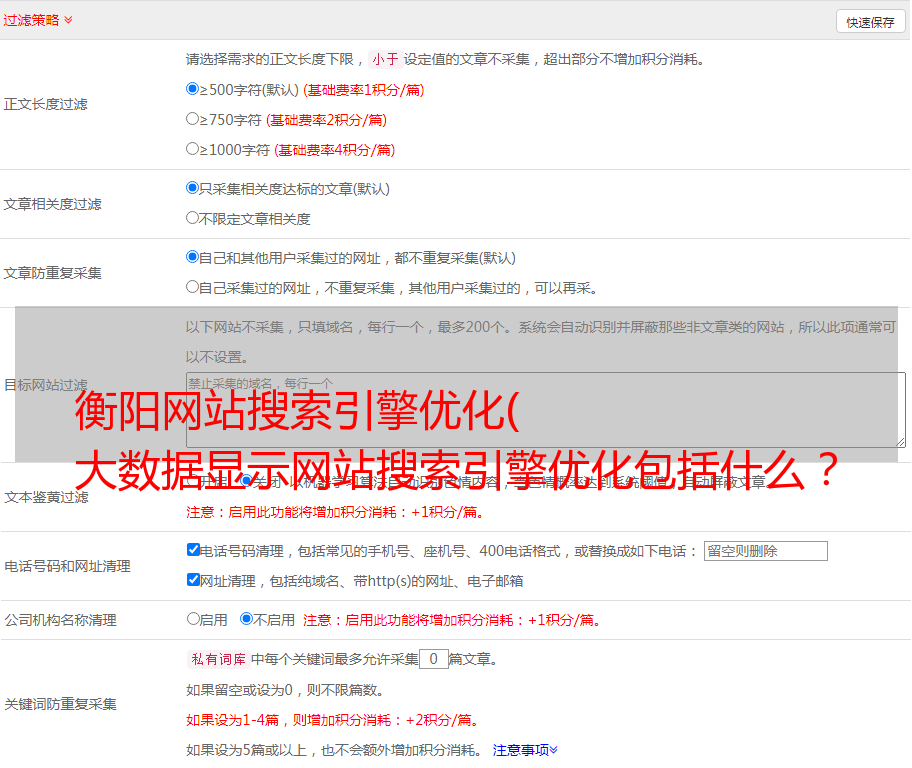Select 不启用 for 公司机构名称清理
This screenshot has width=912, height=768.
(x=246, y=619)
